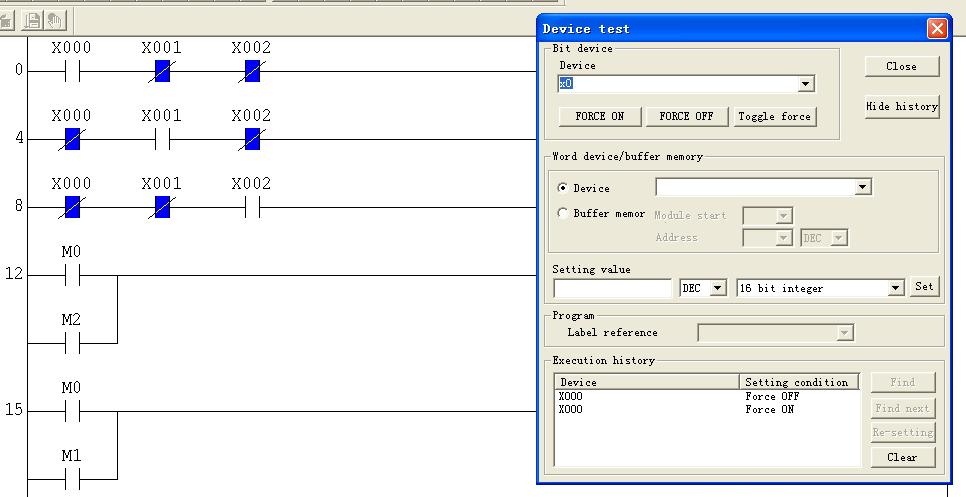Viewport: 966px width, 497px height.
Task: Click the blue X001 contact on rung 0
Action: pos(162,71)
